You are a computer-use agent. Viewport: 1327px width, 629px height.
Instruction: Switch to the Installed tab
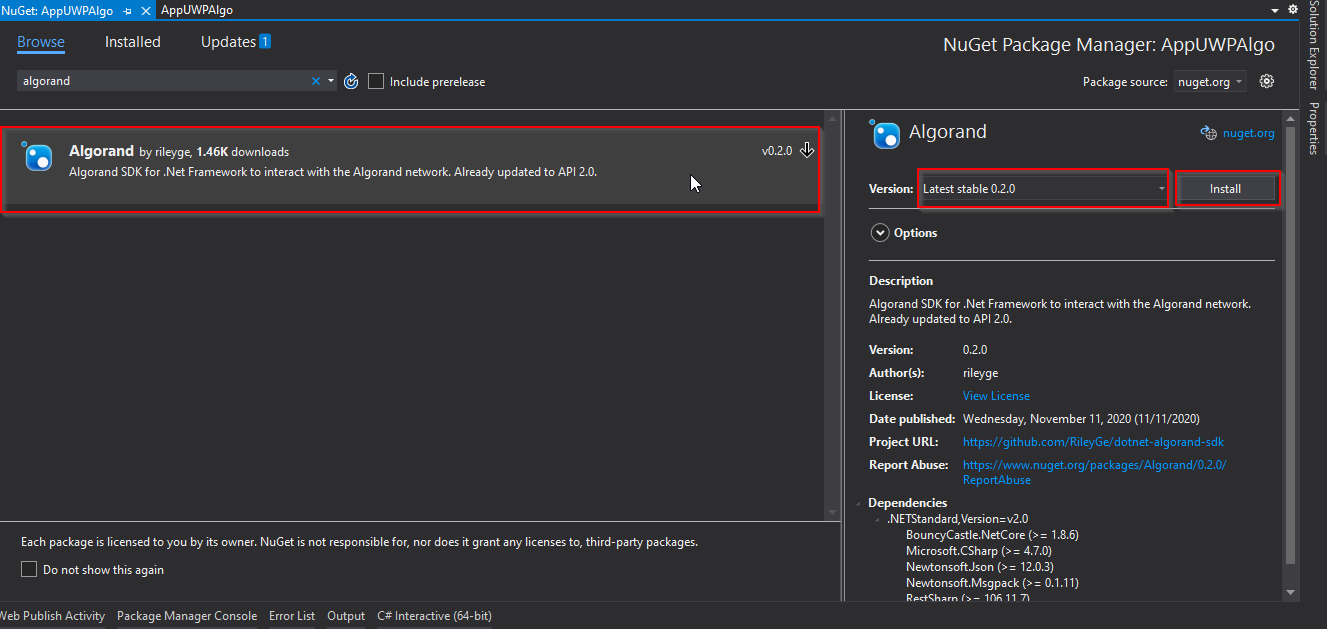tap(132, 42)
